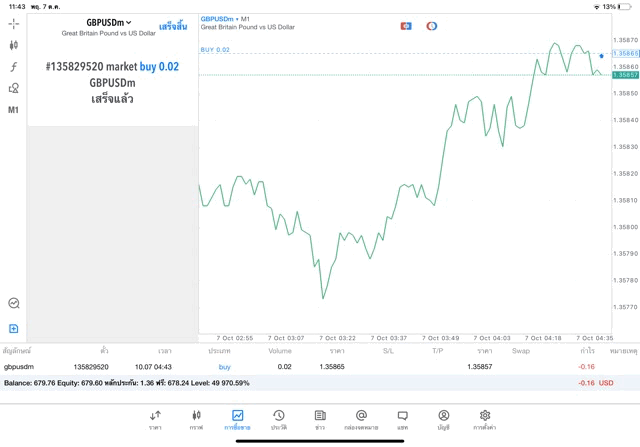
Task: Click the 10.07 04:43 time cell
Action: tap(153, 367)
